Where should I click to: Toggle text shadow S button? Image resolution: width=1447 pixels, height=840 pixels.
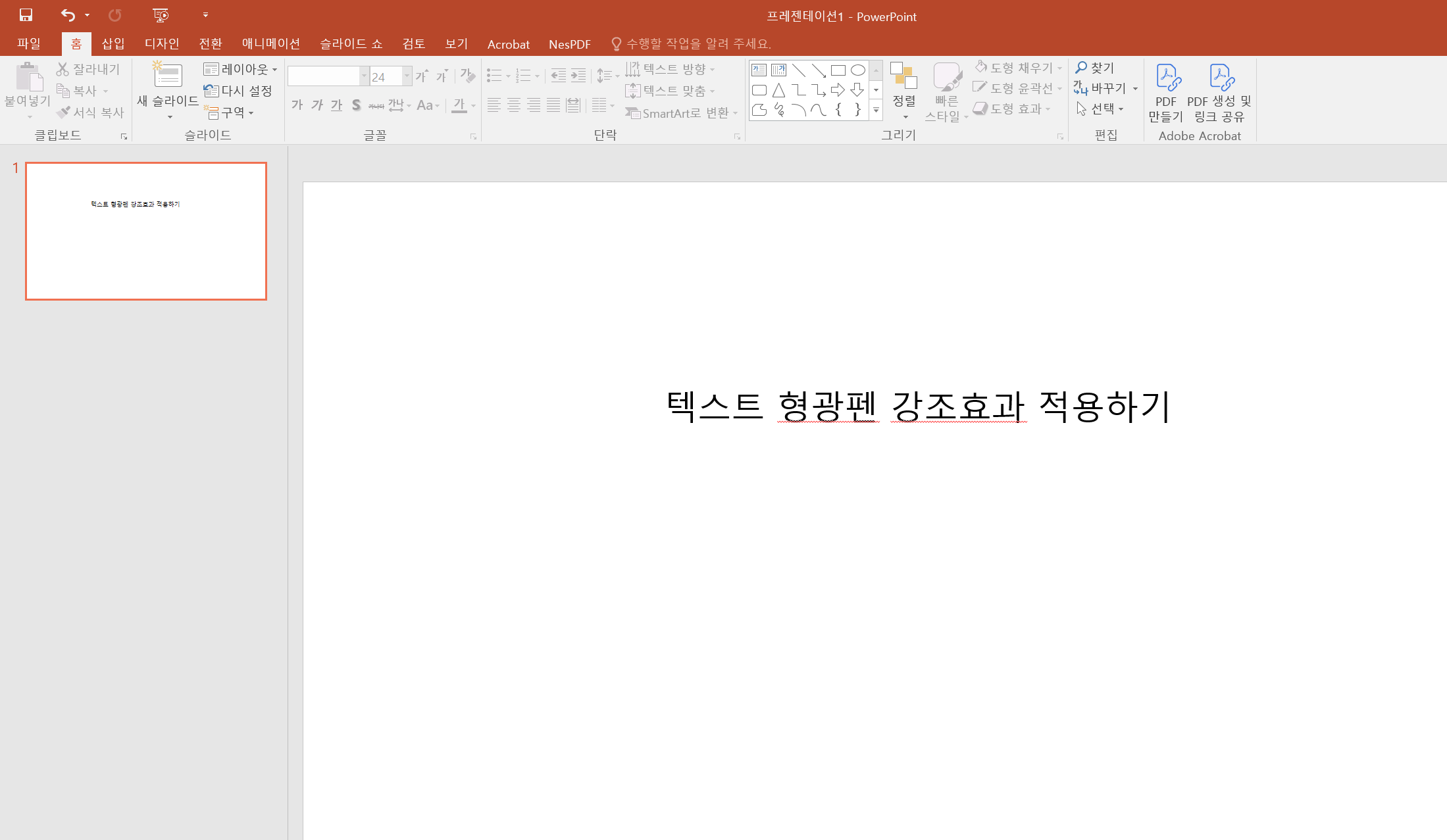click(356, 105)
